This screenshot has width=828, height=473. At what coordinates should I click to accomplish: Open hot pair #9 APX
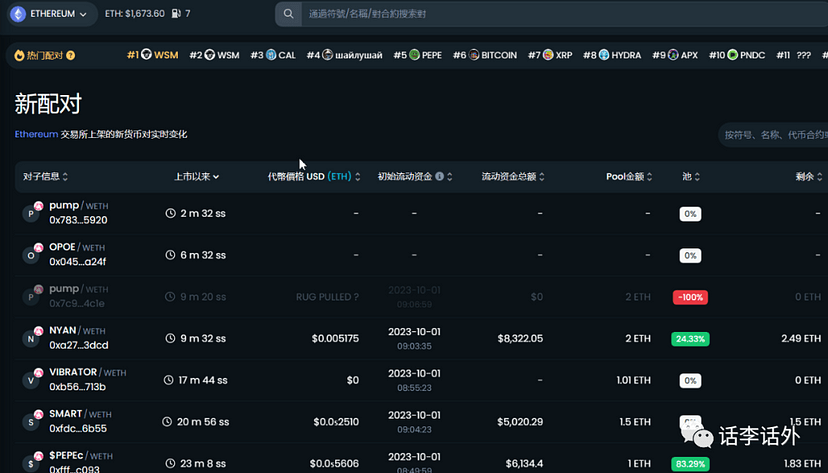coord(675,55)
